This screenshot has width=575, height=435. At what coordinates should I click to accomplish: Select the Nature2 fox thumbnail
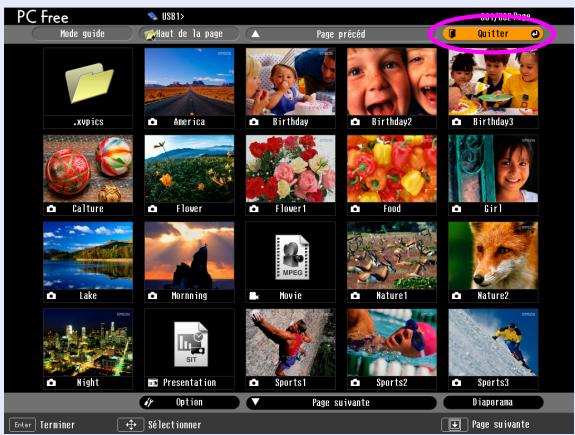[x=493, y=256]
